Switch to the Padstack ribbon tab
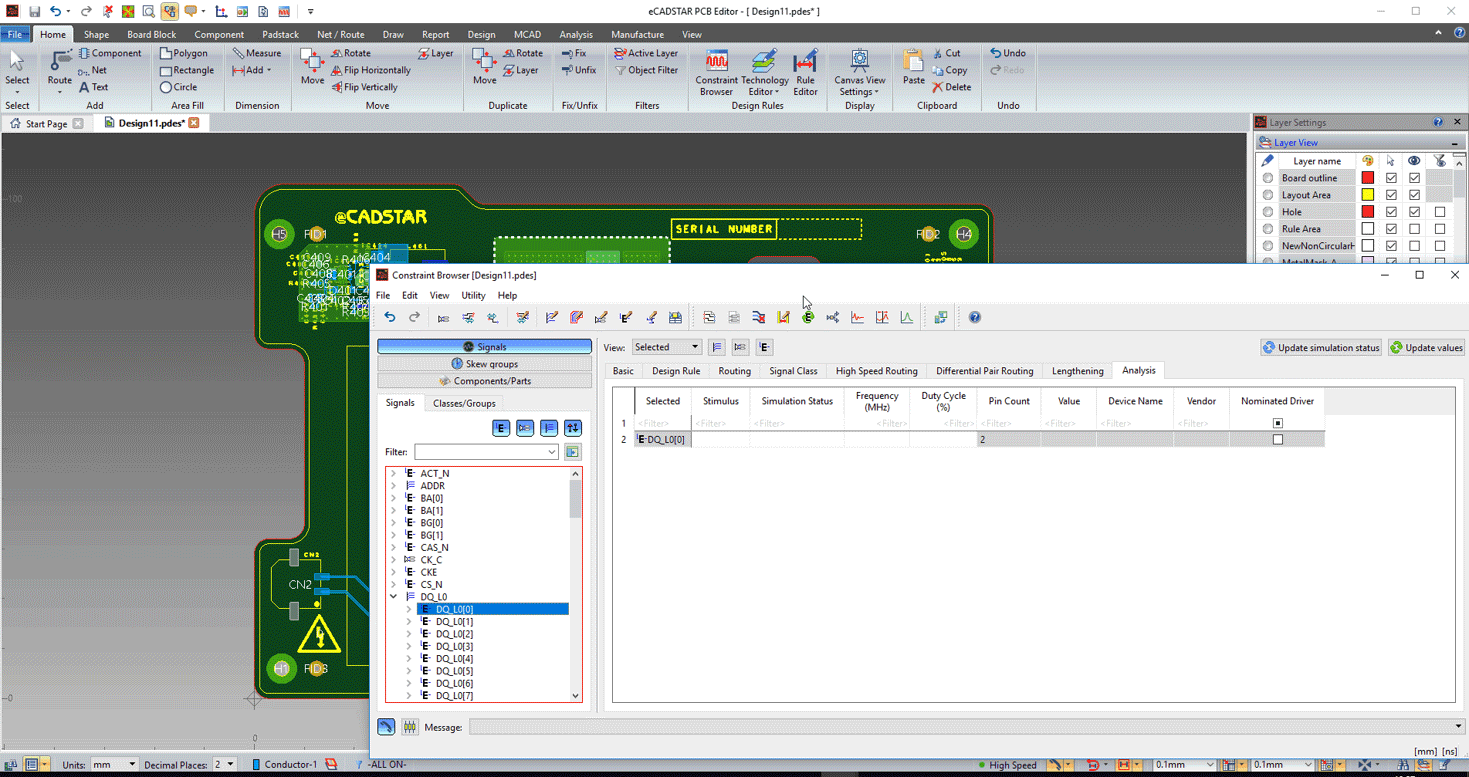1469x777 pixels. (x=280, y=34)
